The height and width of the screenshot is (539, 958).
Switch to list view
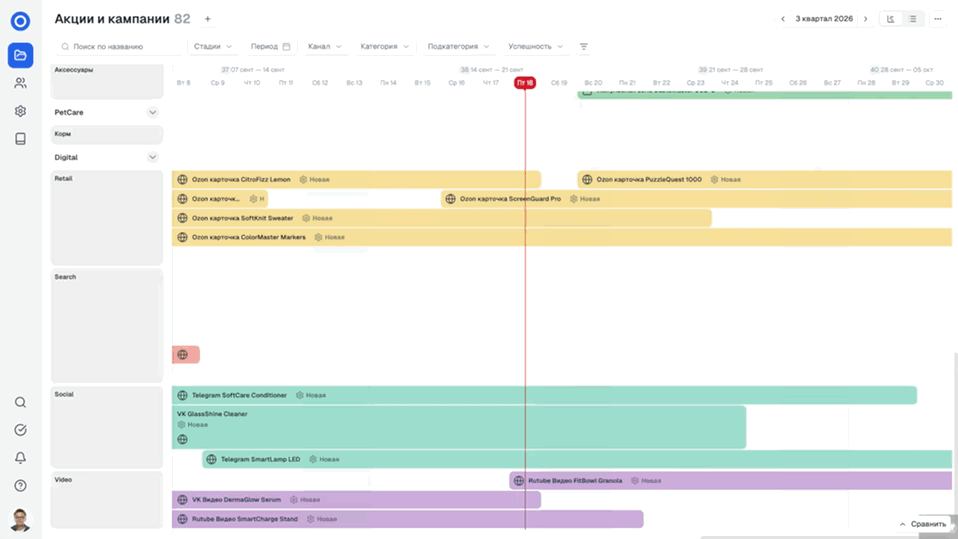[x=913, y=19]
